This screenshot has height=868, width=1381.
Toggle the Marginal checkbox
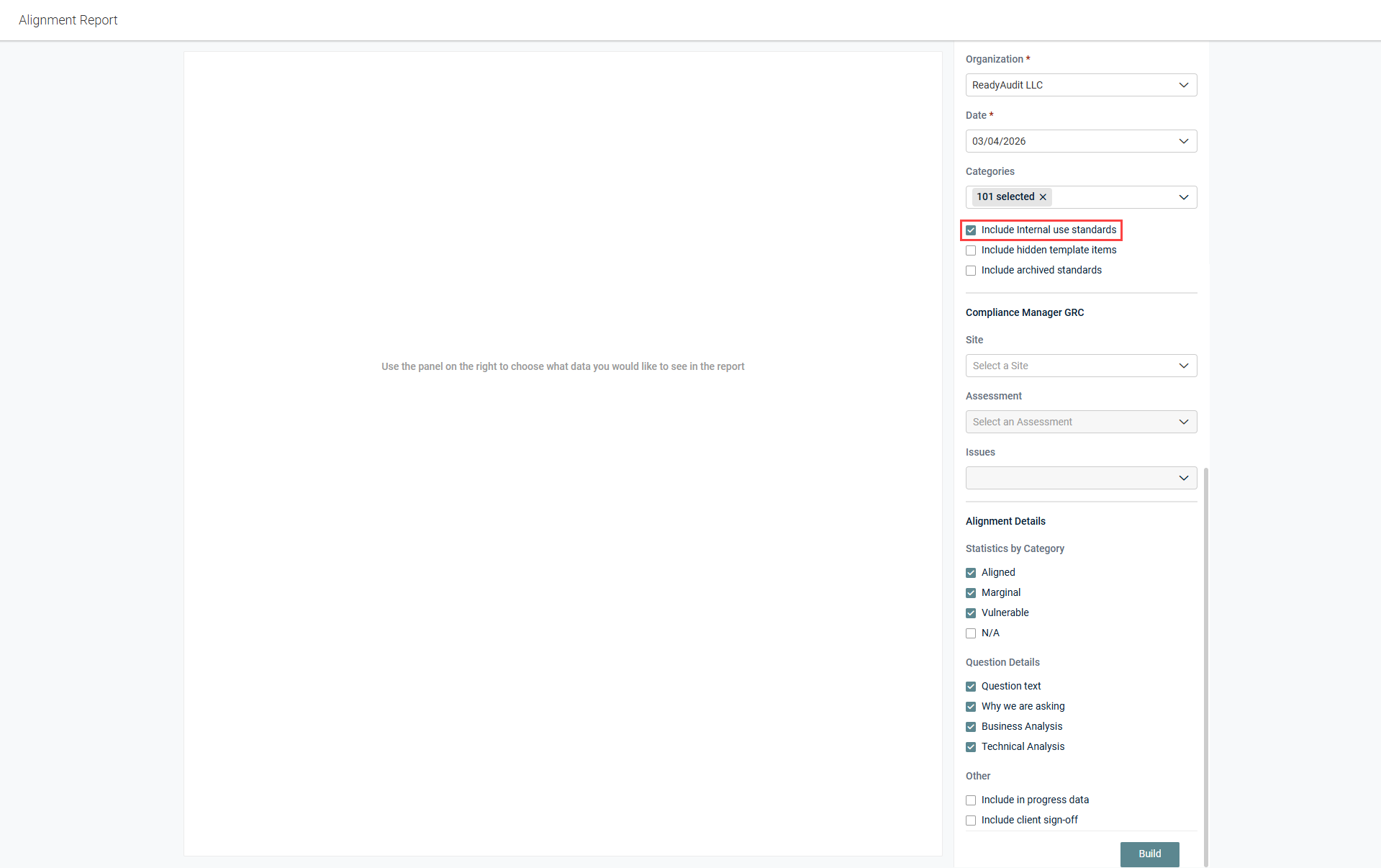pos(971,593)
